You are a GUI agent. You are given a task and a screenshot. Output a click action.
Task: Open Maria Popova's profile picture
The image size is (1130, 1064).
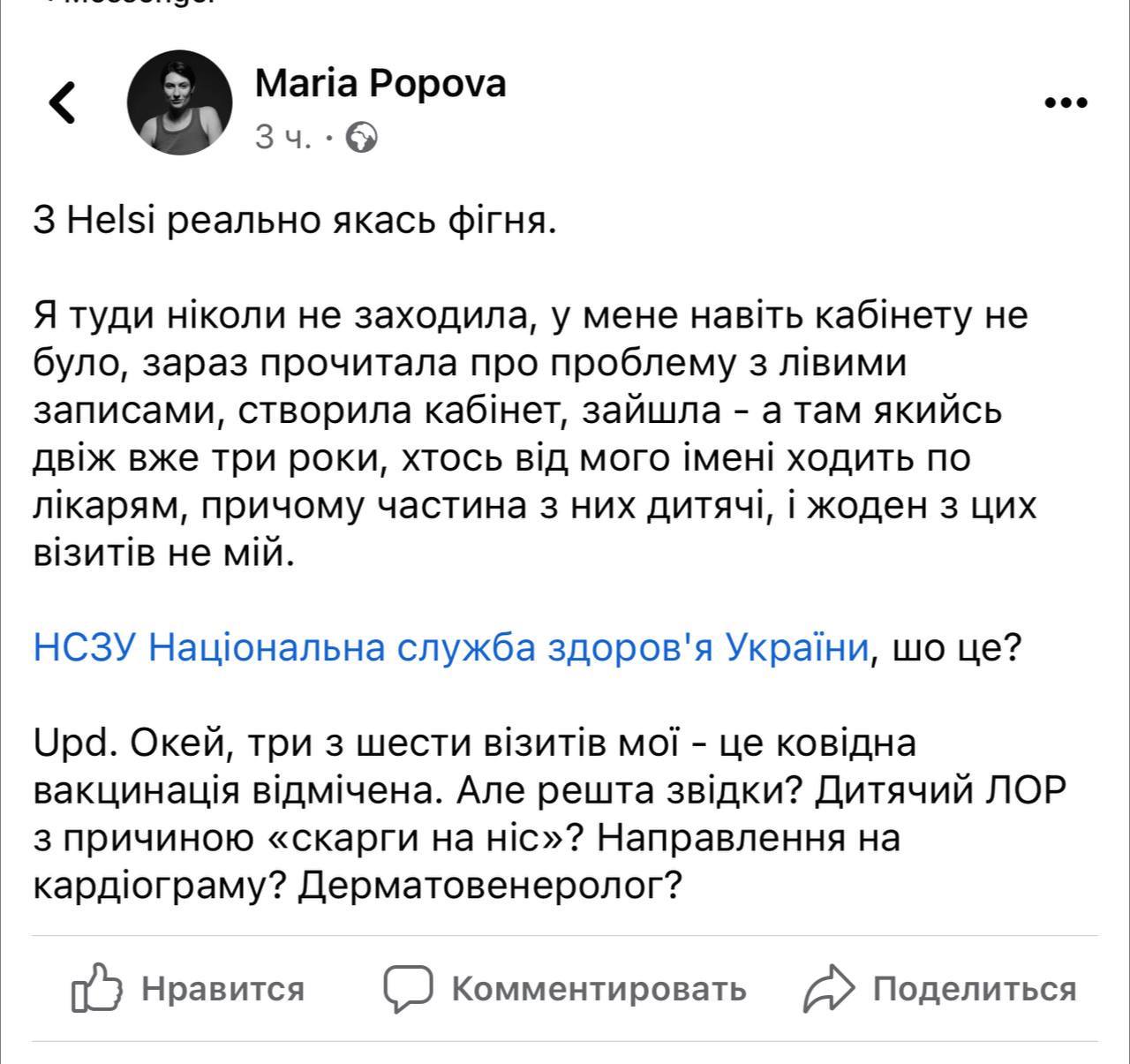pos(180,102)
